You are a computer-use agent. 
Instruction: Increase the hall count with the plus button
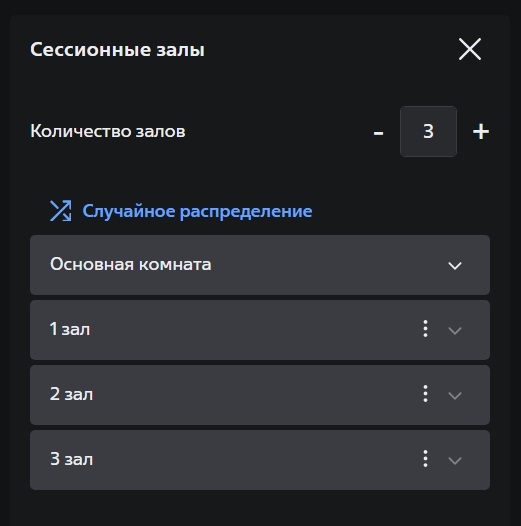coord(481,132)
